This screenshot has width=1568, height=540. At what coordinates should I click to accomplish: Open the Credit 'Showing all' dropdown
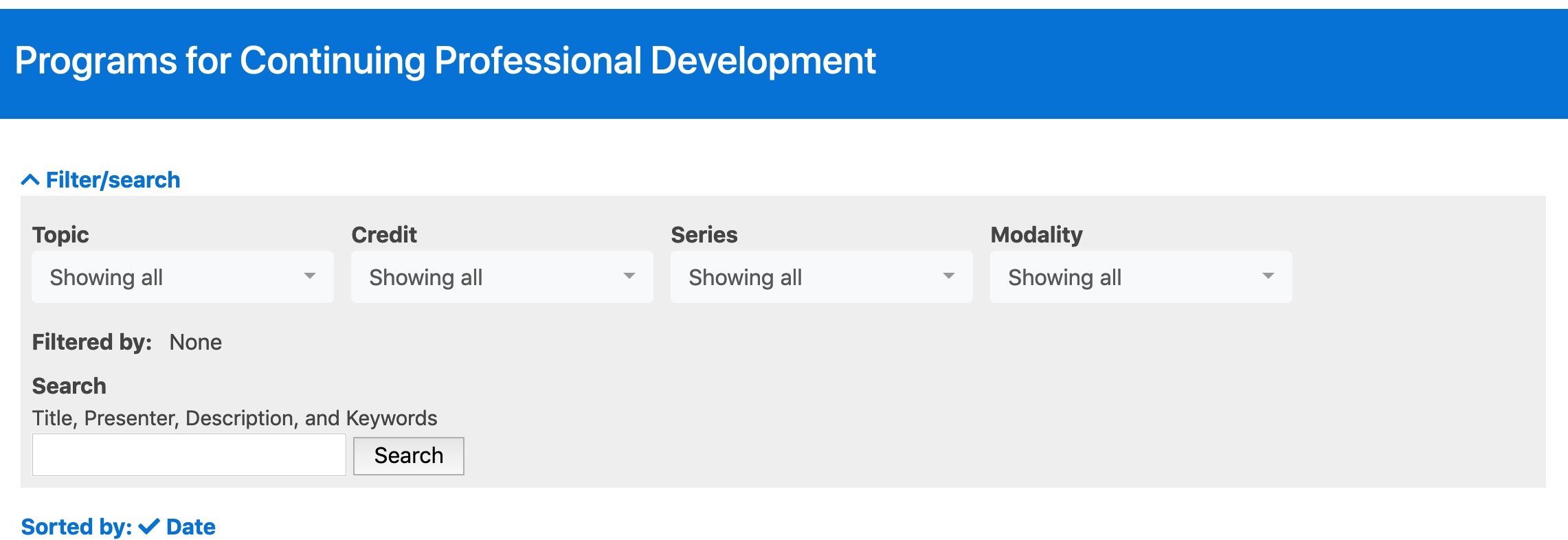502,277
